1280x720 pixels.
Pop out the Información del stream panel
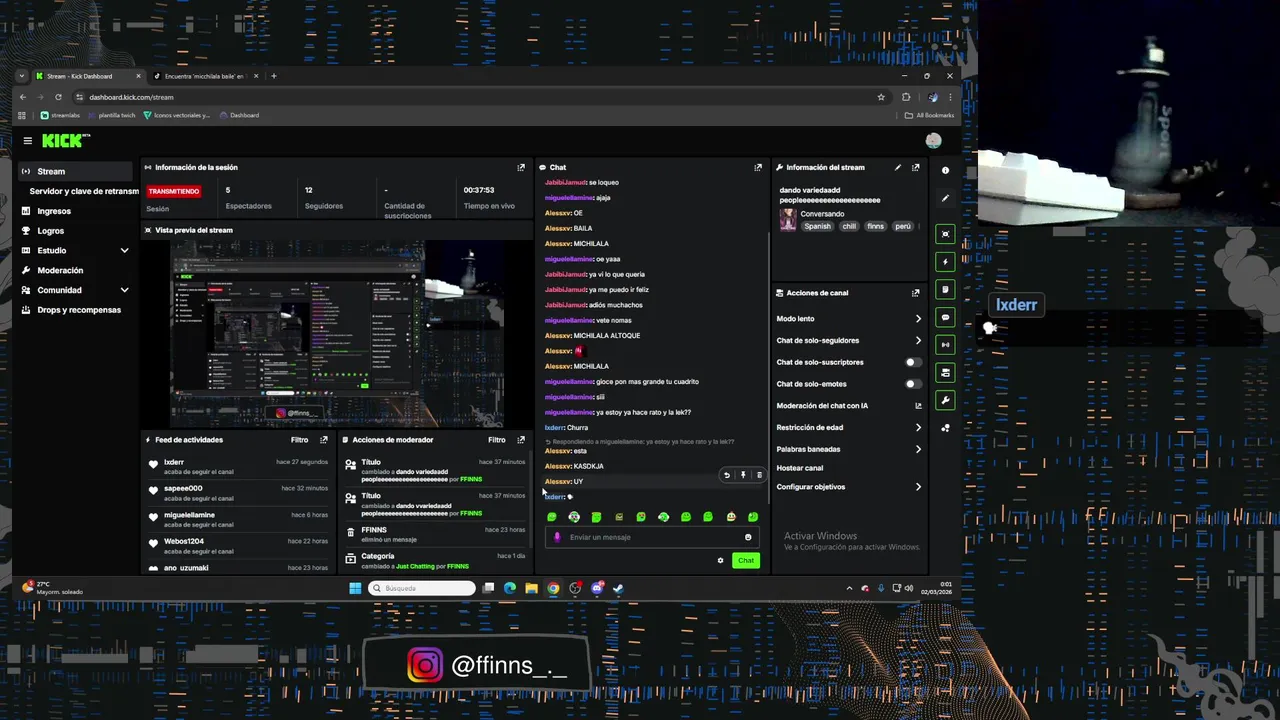(915, 168)
